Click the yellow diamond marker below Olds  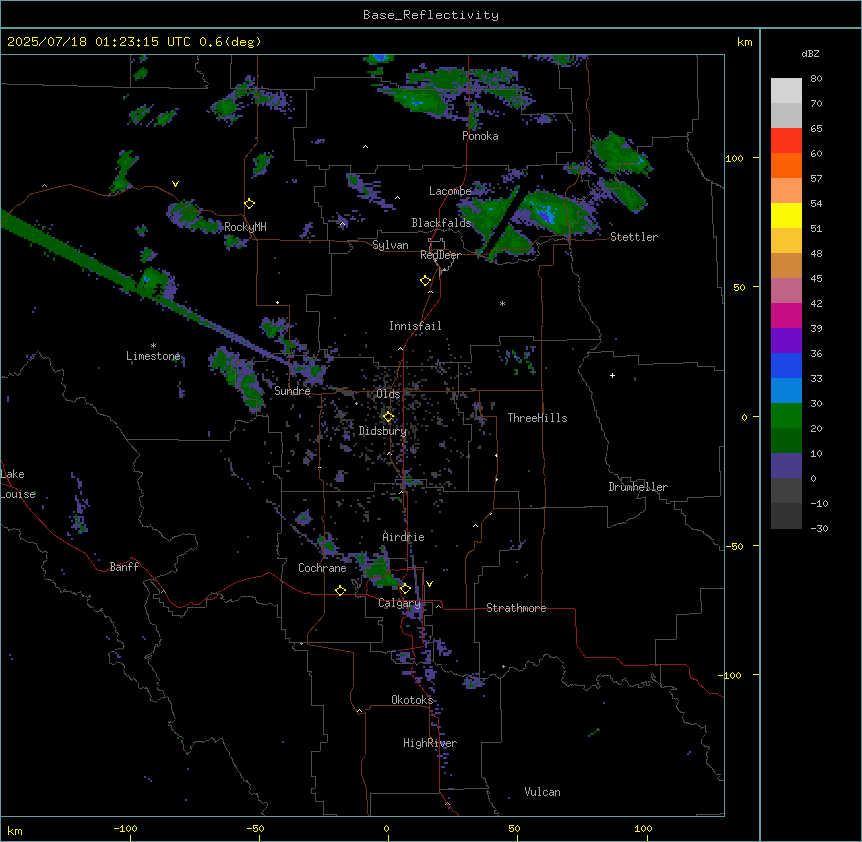[x=389, y=417]
